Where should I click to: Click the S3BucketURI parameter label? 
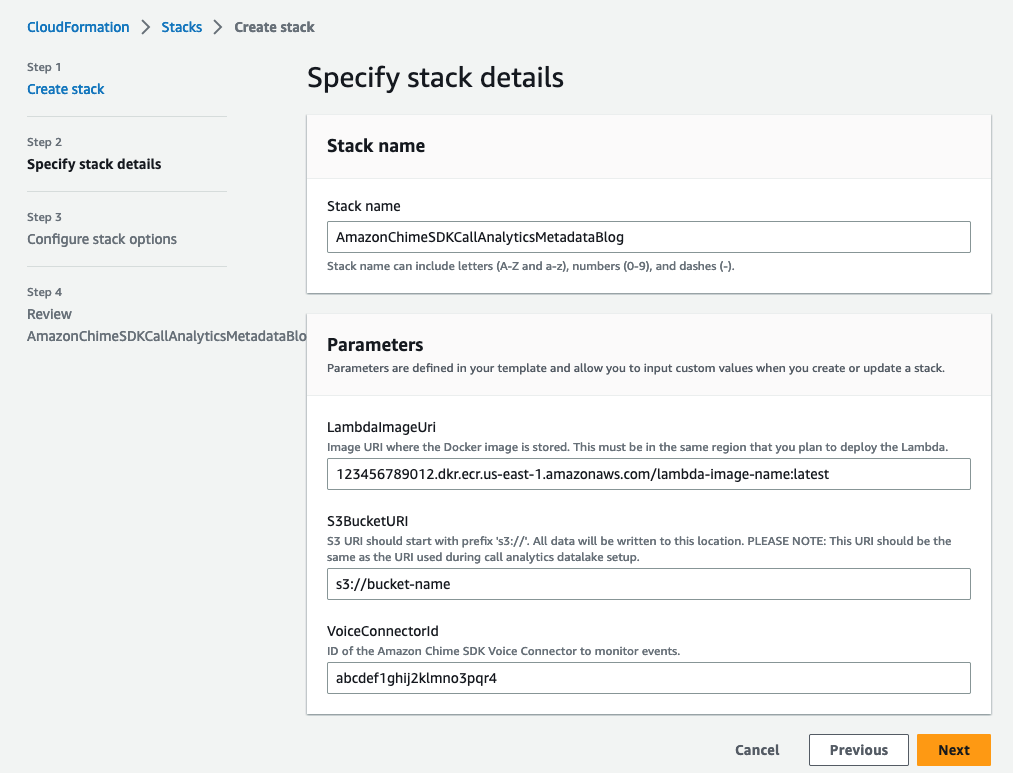point(367,521)
